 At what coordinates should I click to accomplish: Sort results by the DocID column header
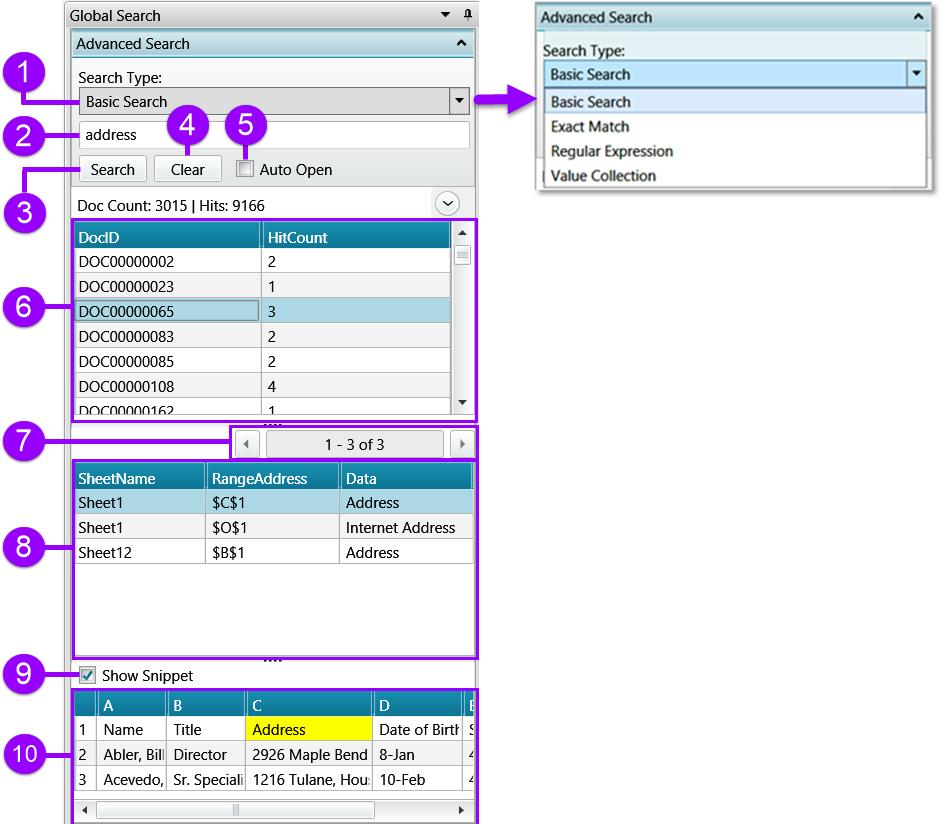pyautogui.click(x=167, y=237)
